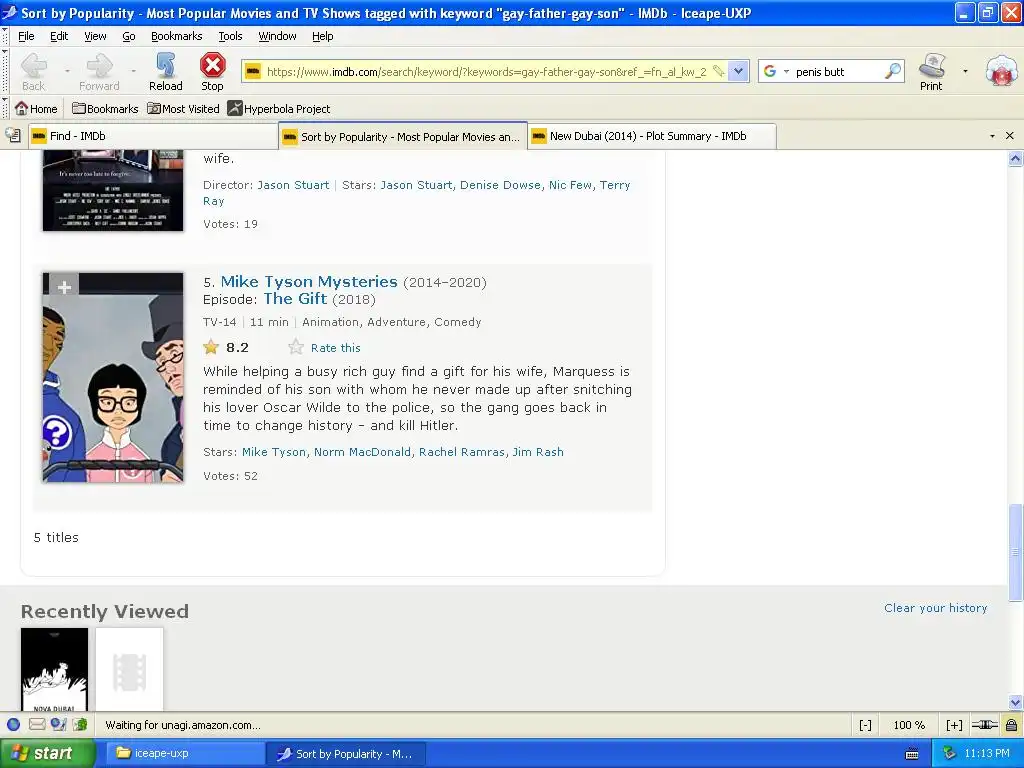Image resolution: width=1024 pixels, height=768 pixels.
Task: Open the Nova Dubai recently viewed thumbnail
Action: tap(54, 669)
